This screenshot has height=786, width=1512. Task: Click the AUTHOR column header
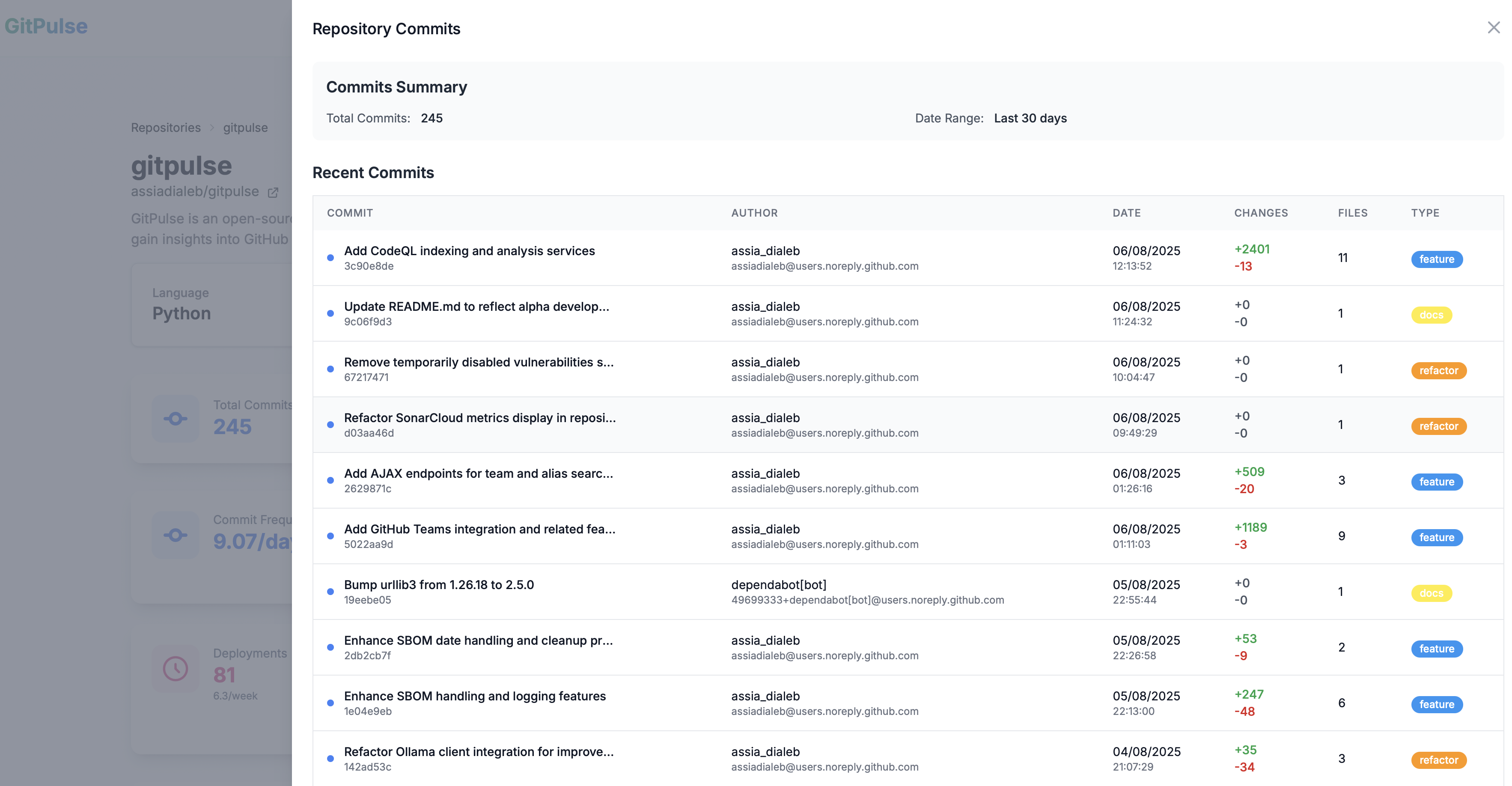pyautogui.click(x=754, y=213)
